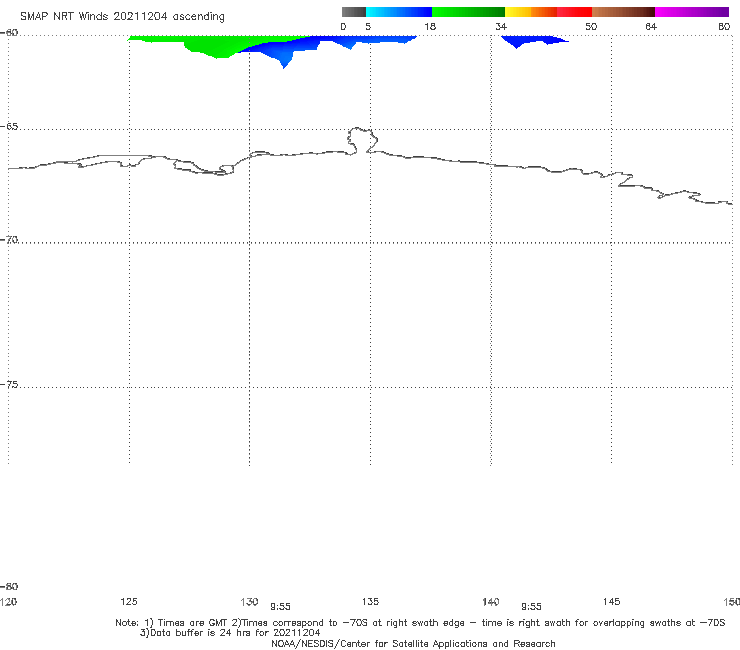
Task: Click the color bar label "5"
Action: point(368,26)
